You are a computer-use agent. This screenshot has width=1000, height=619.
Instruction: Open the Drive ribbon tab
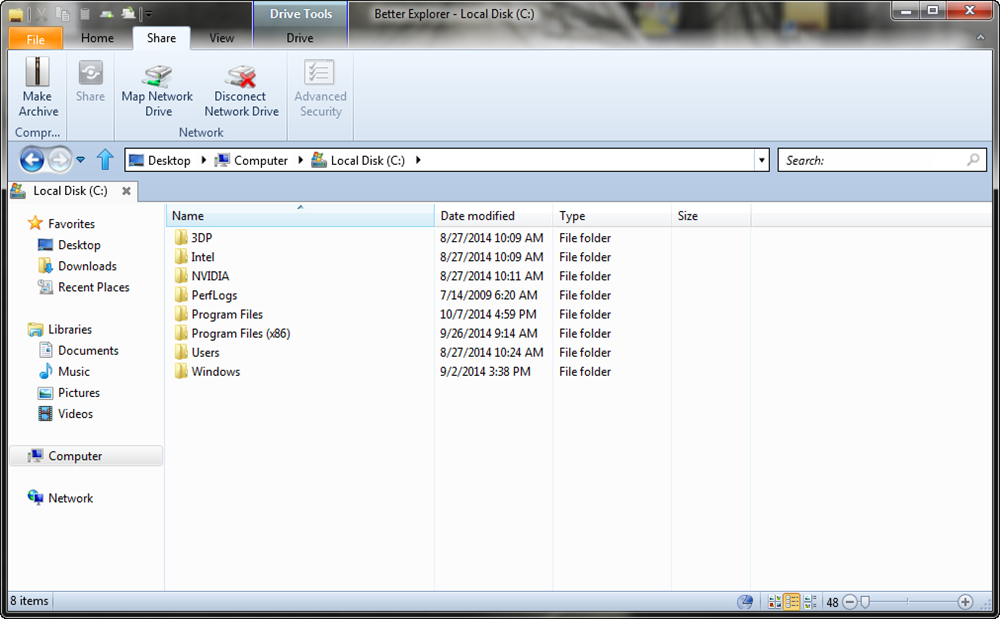coord(300,38)
